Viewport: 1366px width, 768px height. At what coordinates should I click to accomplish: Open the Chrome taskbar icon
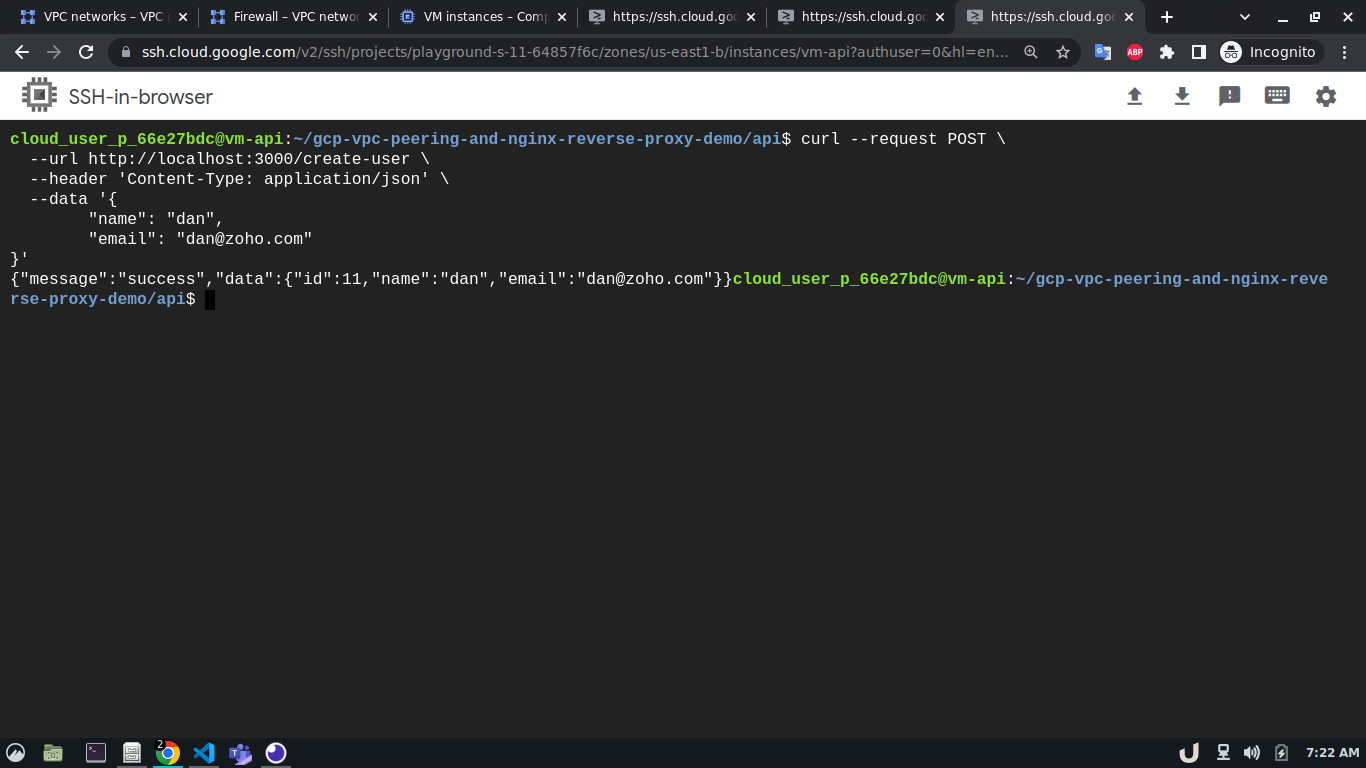[168, 753]
